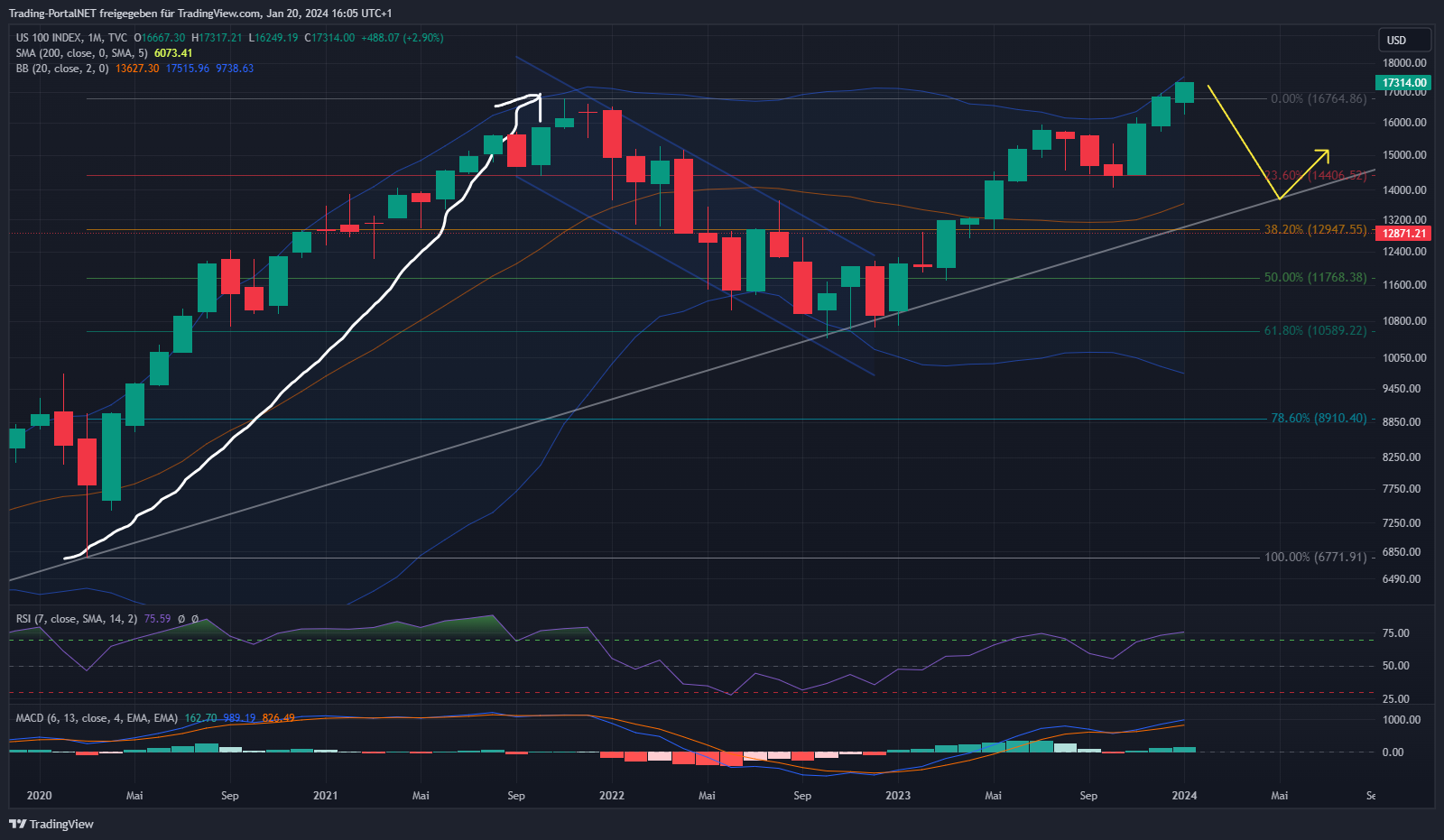The height and width of the screenshot is (840, 1444).
Task: Select the BB Bollinger Bands indicator legend
Action: point(62,69)
